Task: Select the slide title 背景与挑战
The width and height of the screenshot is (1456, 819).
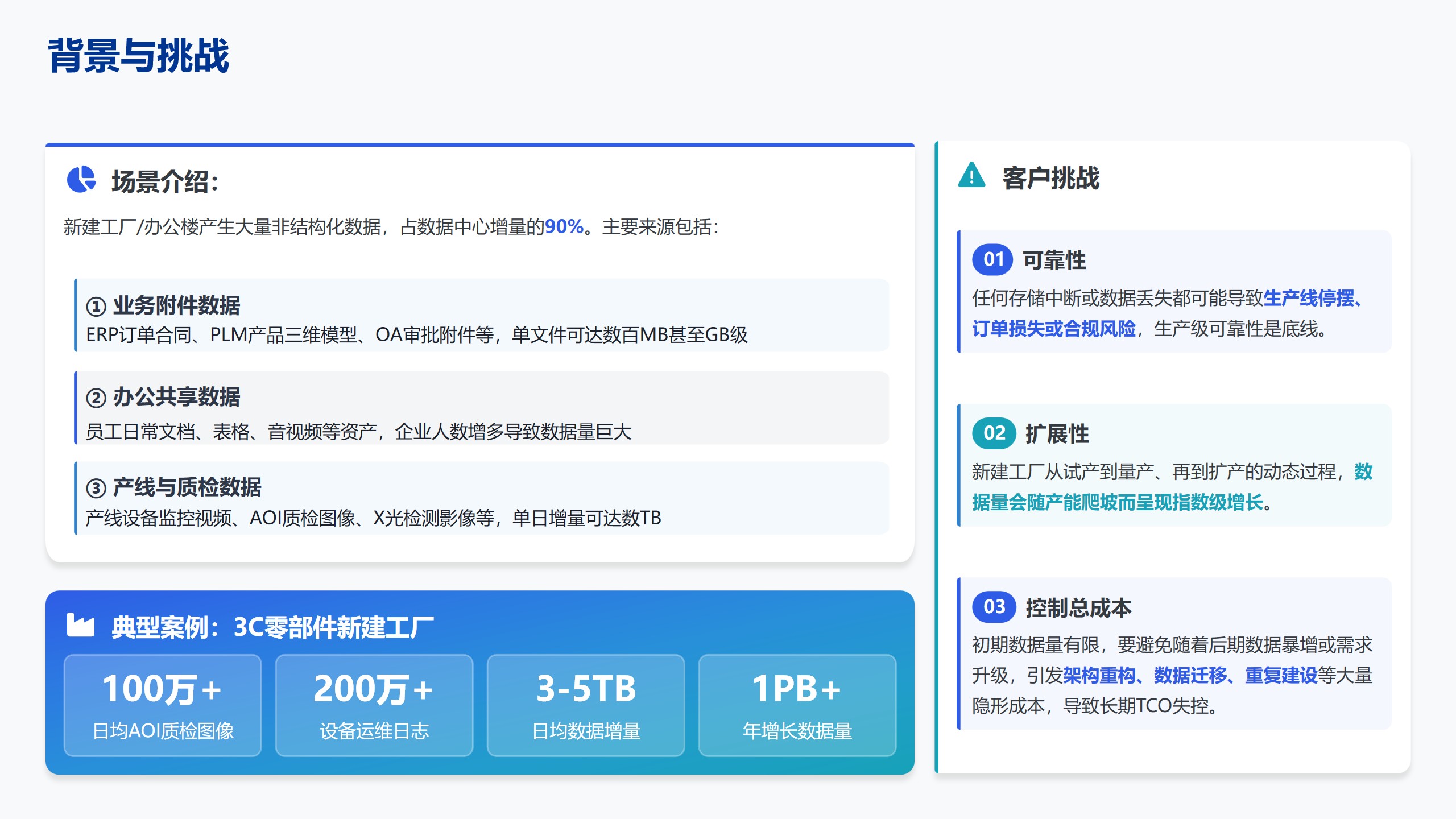Action: tap(138, 56)
